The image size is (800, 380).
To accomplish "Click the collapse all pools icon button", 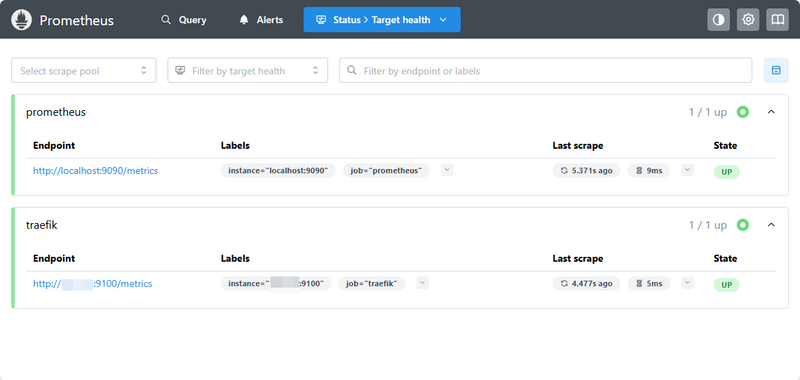I will (x=776, y=70).
